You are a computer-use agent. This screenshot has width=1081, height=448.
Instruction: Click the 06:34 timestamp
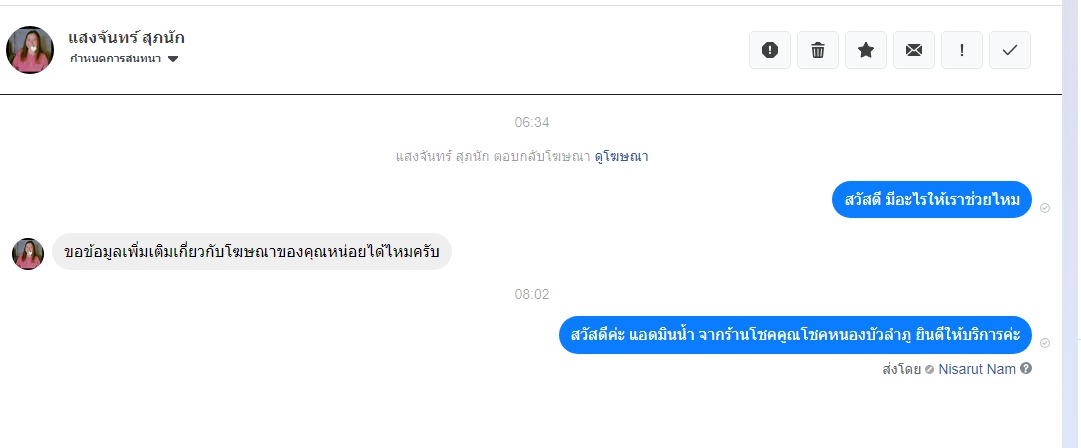coord(532,122)
